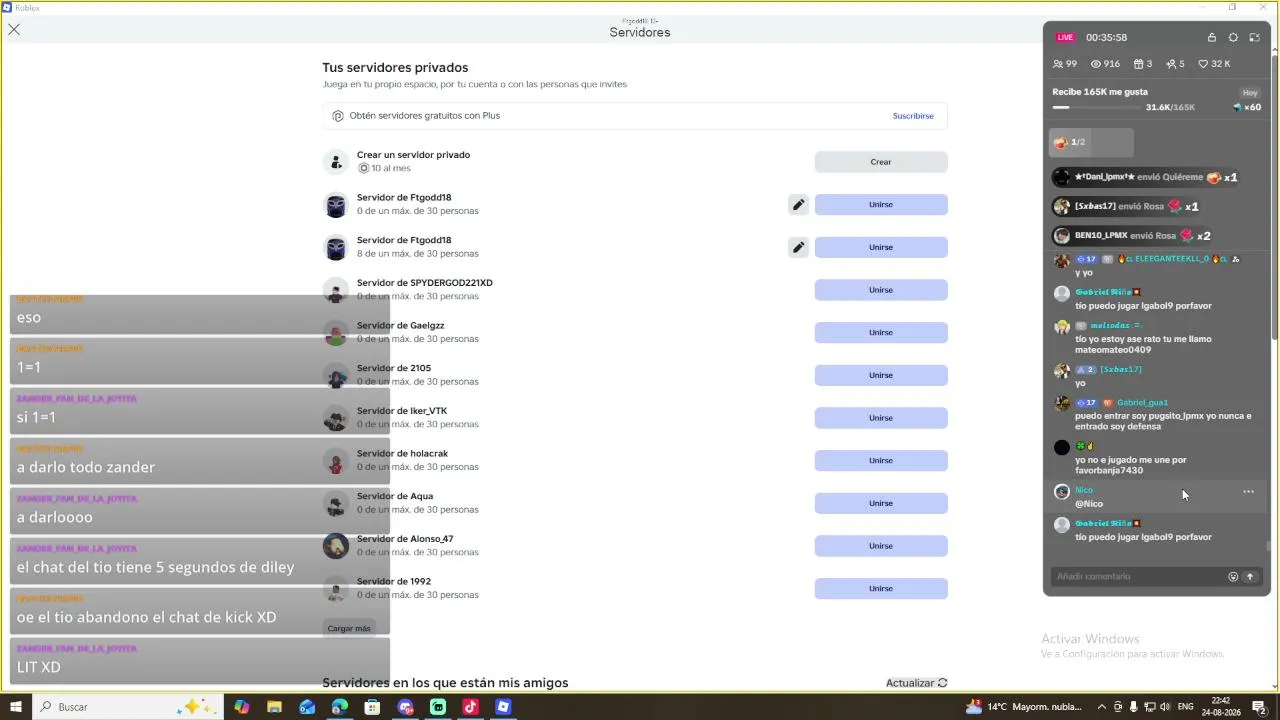Click the microphone icon in system tray
Screen dimensions: 1280x720
tap(1134, 707)
